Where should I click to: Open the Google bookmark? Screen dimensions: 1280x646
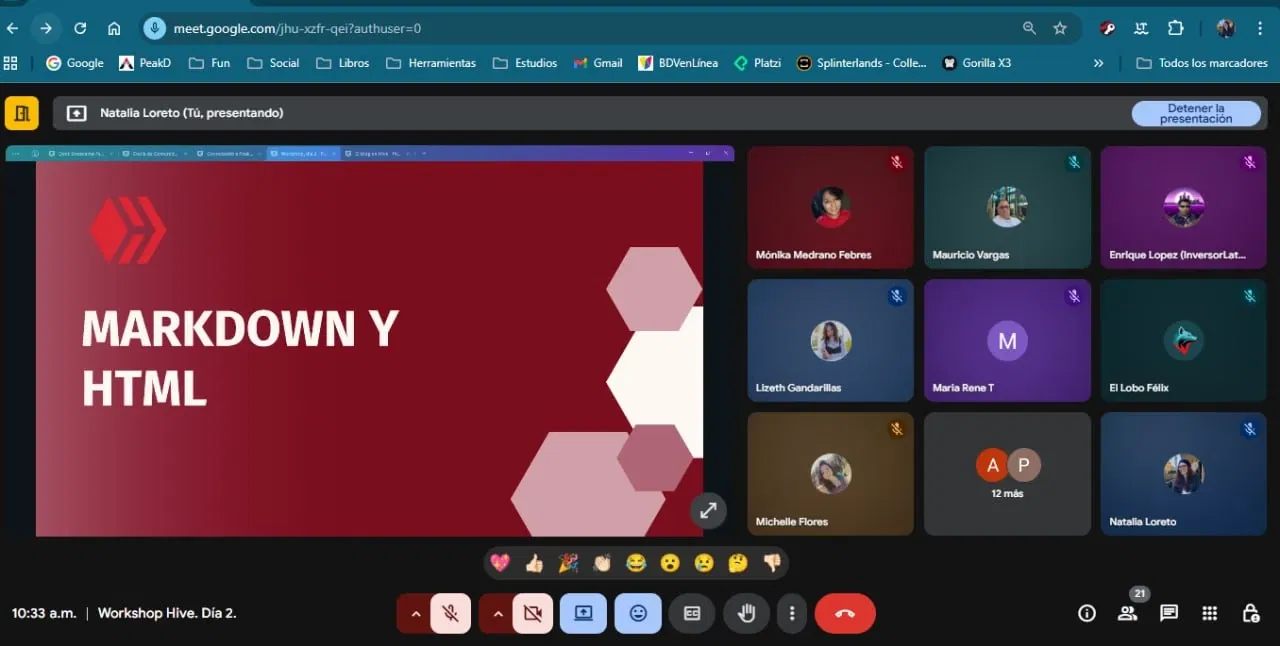[x=75, y=63]
